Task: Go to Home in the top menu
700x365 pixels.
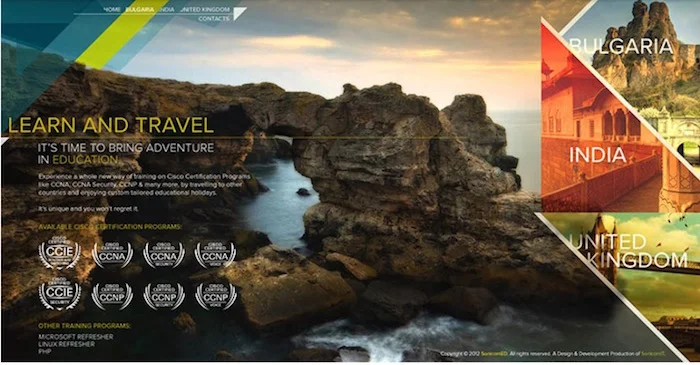Action: (x=112, y=9)
